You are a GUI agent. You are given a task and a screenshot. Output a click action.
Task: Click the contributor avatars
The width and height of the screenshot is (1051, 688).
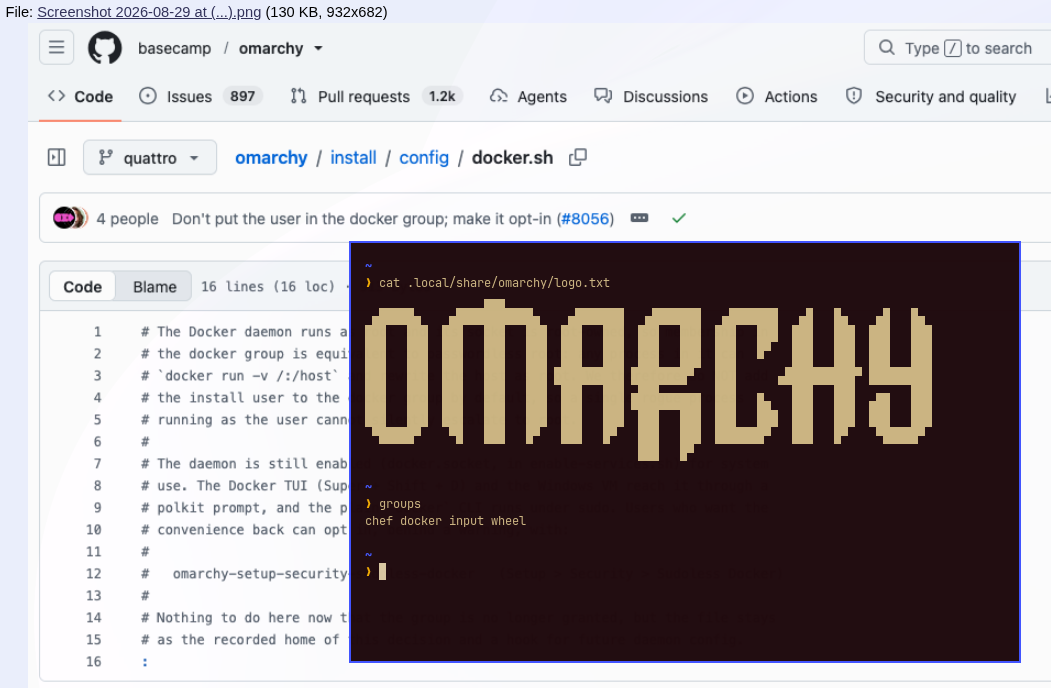[x=70, y=218]
